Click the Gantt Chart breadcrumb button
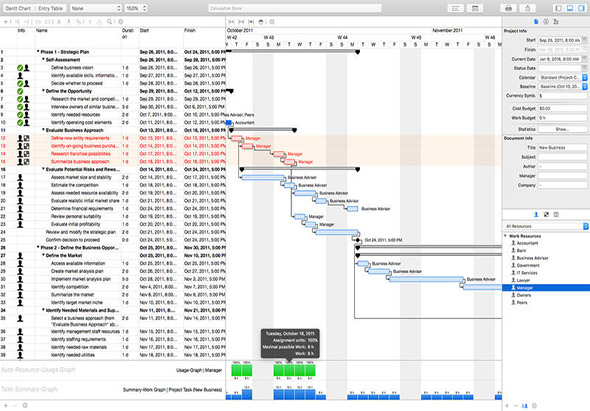The image size is (590, 411). [18, 8]
